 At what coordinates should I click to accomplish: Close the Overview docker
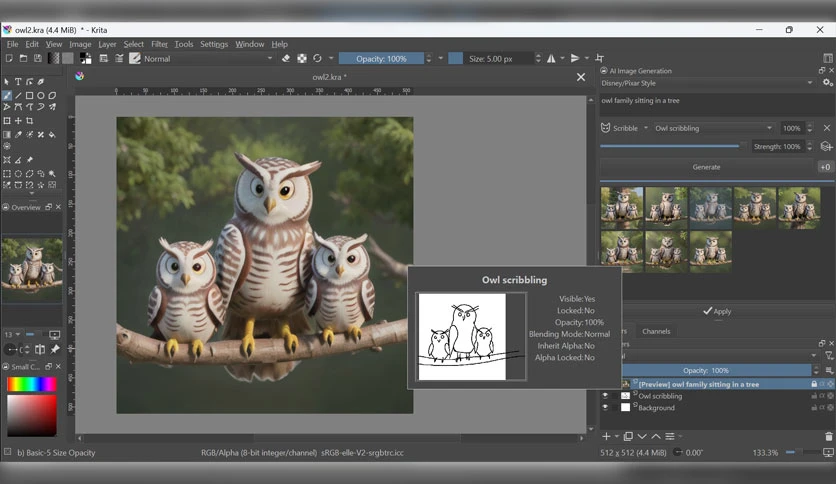[x=59, y=207]
